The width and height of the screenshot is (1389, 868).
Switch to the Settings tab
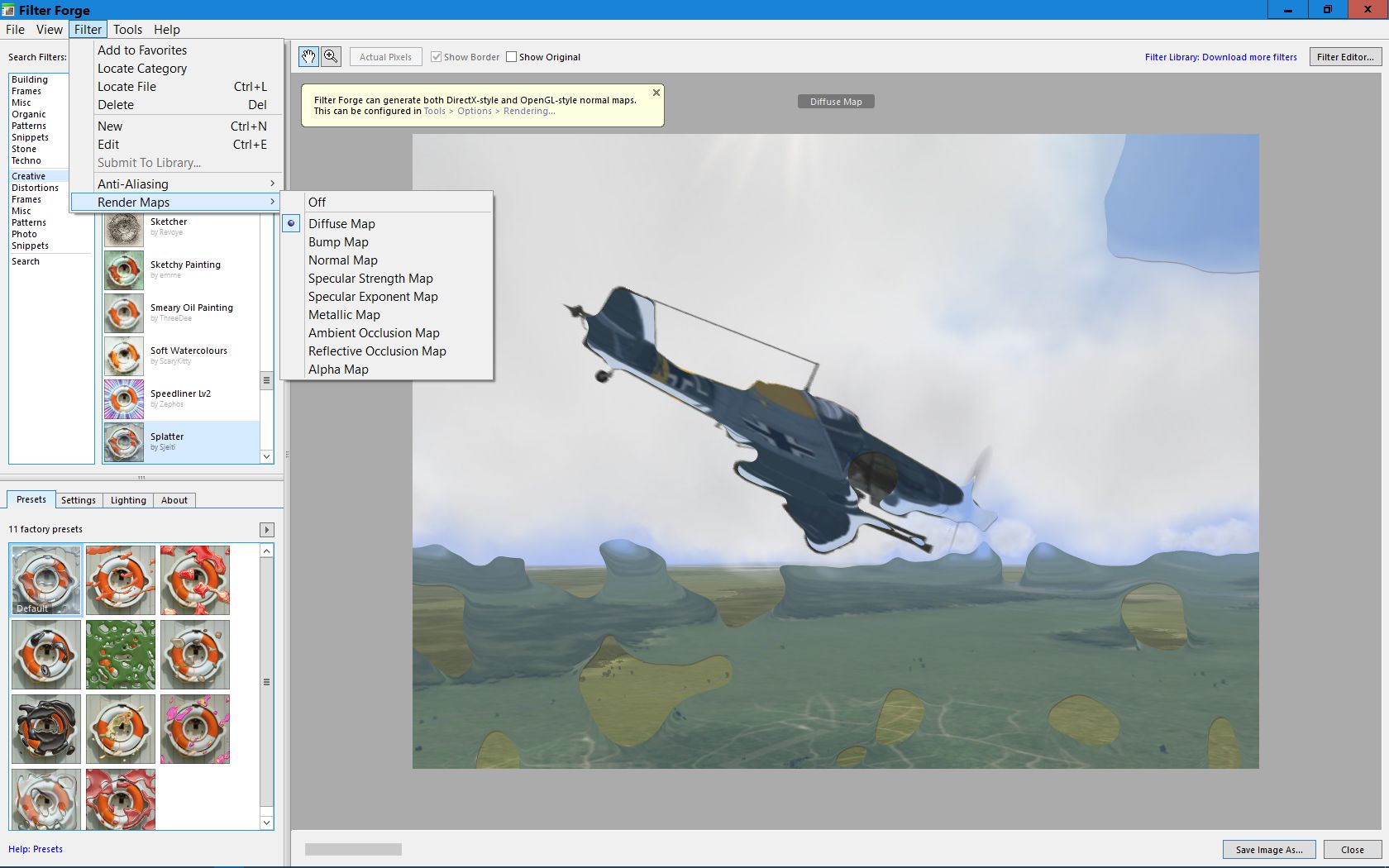click(x=79, y=500)
